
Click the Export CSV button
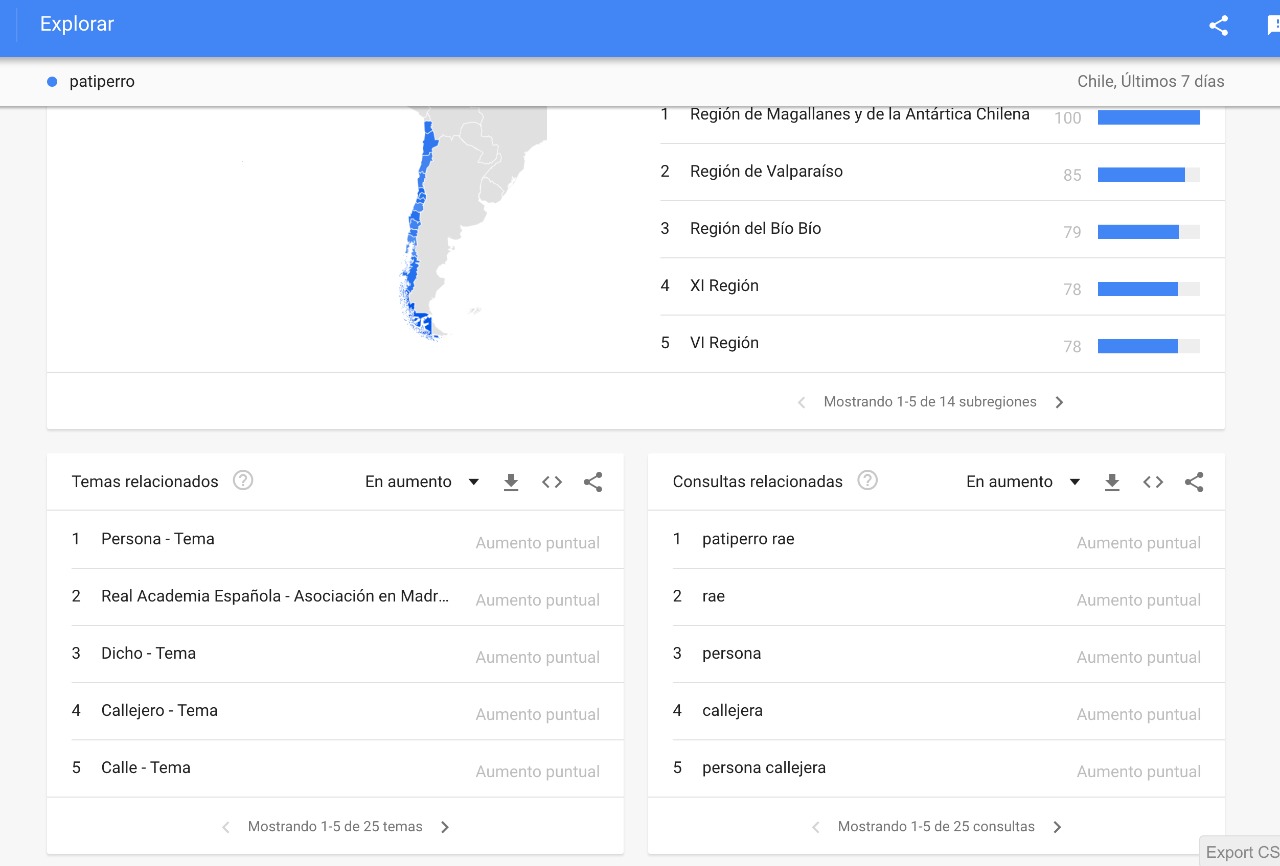[x=1241, y=852]
